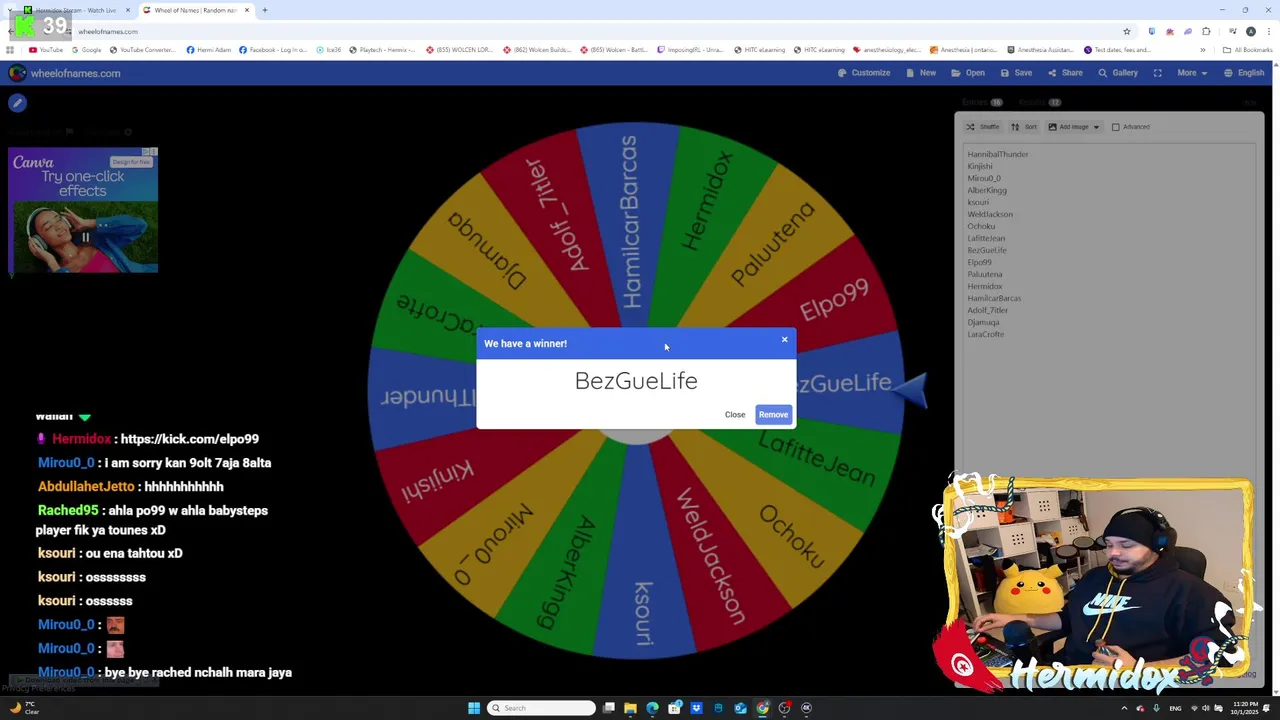This screenshot has height=720, width=1280.
Task: Switch to the Entries tab
Action: [981, 102]
